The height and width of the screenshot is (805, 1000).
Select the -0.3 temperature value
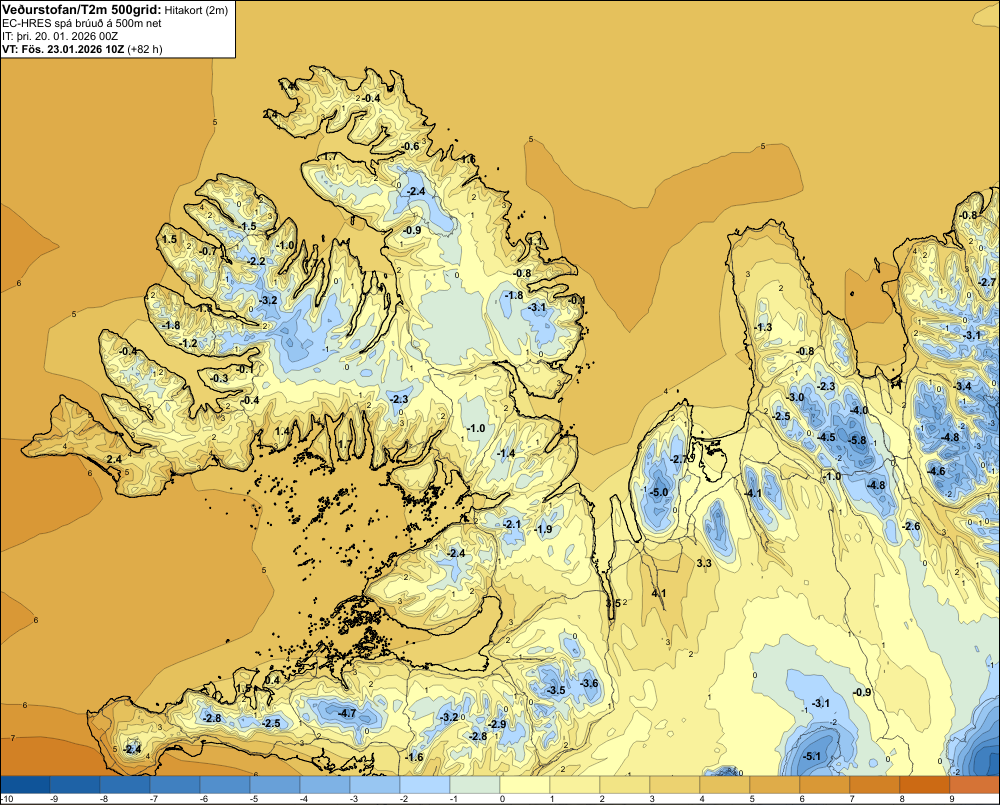(219, 378)
